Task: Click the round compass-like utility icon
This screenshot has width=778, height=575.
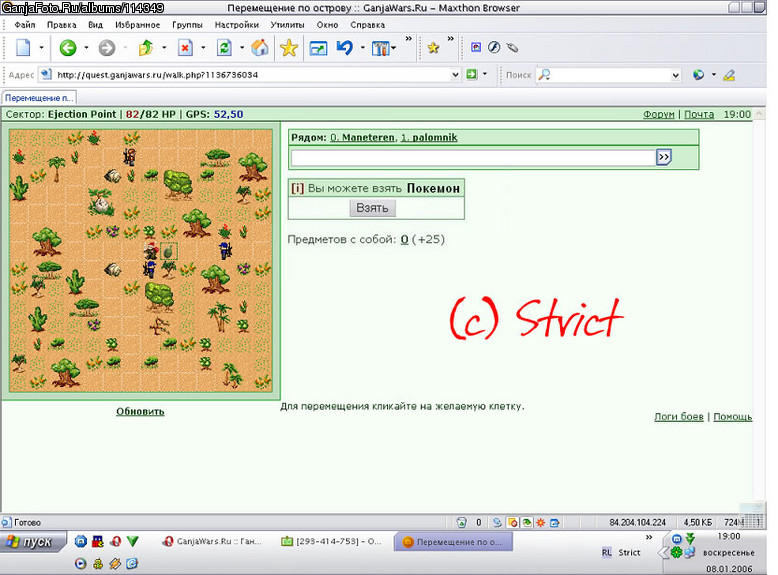Action: pos(494,47)
